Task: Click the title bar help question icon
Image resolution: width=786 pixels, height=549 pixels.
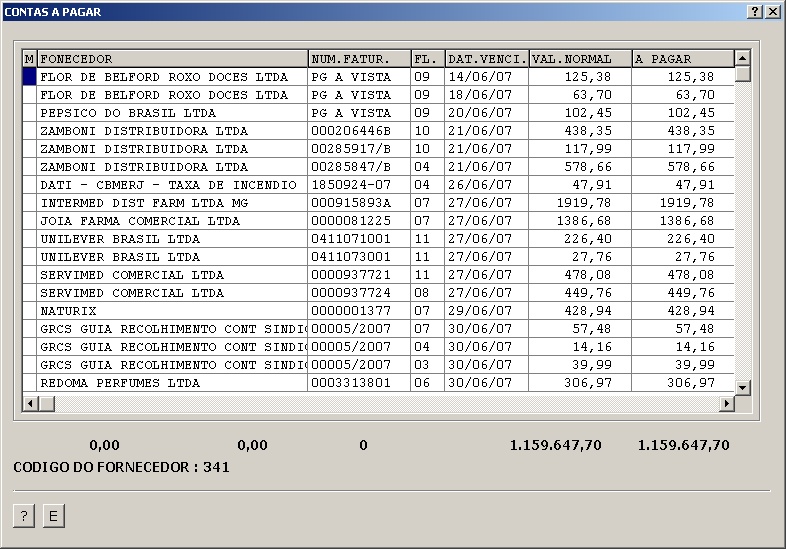Action: (755, 12)
